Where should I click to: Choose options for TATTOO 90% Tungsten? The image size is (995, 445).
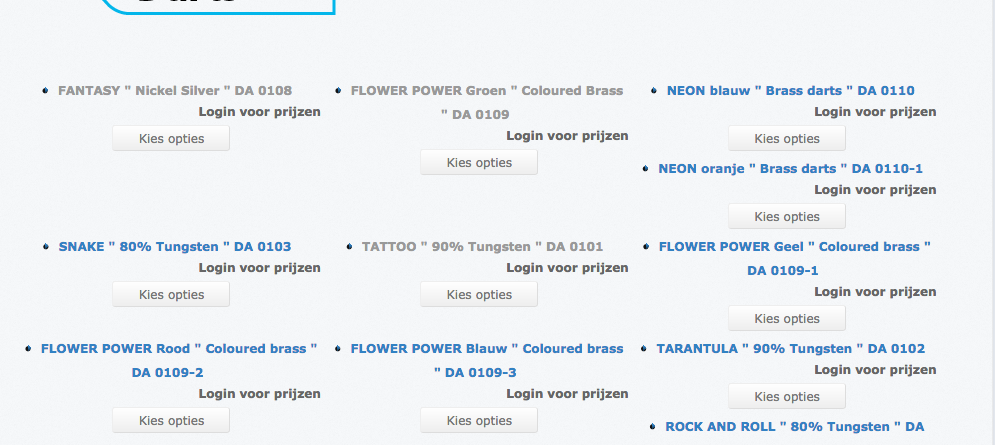pos(479,294)
